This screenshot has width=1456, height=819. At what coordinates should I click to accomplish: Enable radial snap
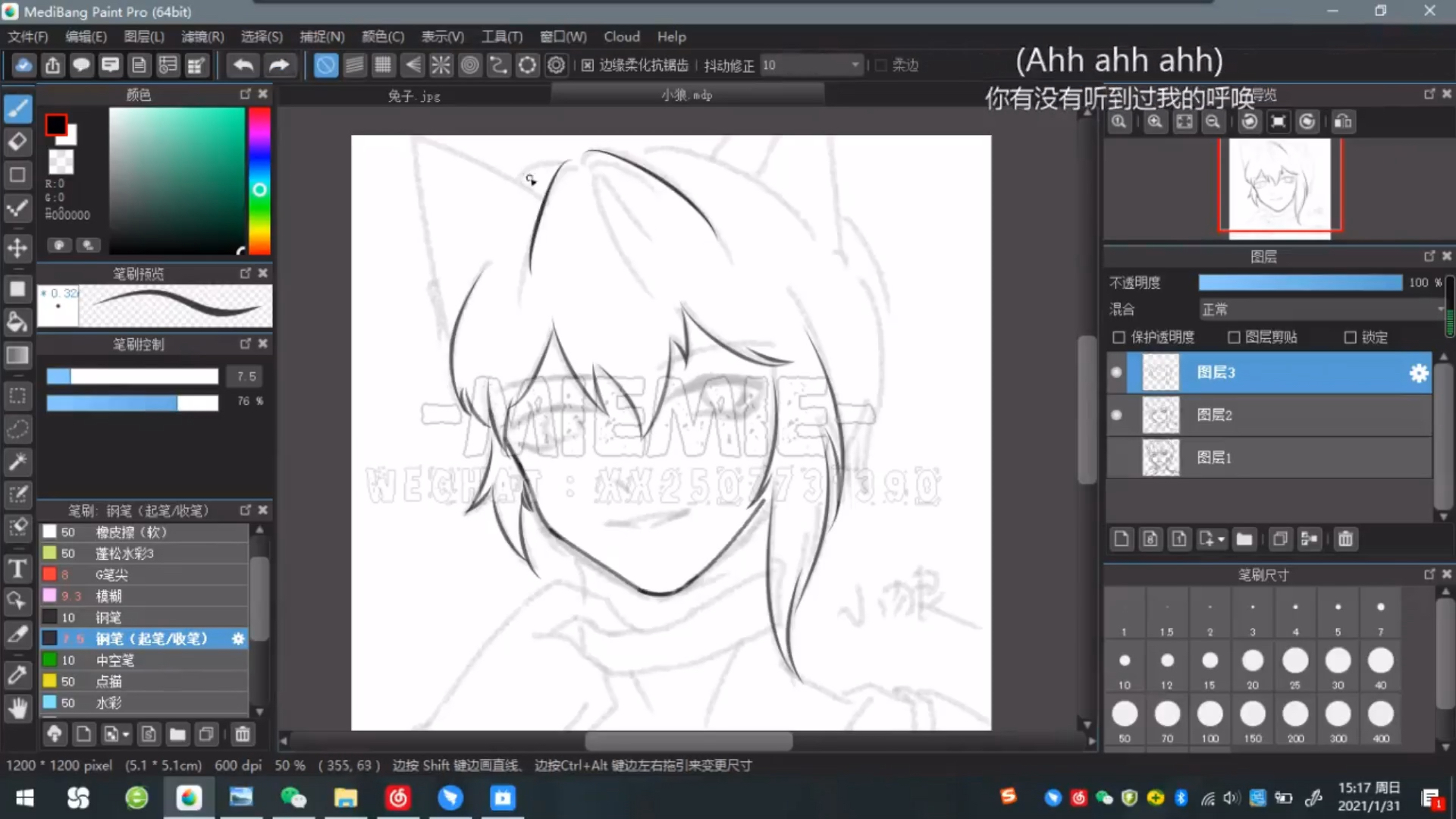click(x=441, y=65)
